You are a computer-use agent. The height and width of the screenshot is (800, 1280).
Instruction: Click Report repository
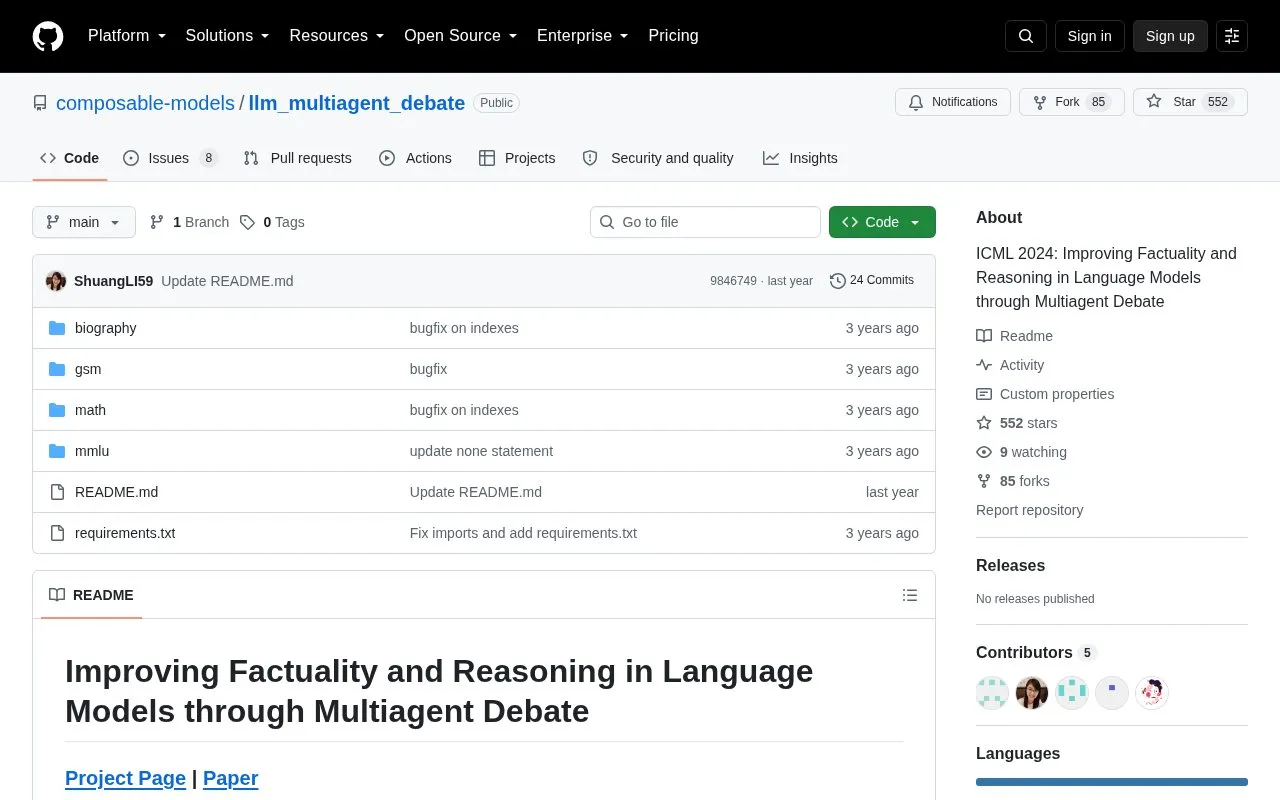coord(1029,510)
